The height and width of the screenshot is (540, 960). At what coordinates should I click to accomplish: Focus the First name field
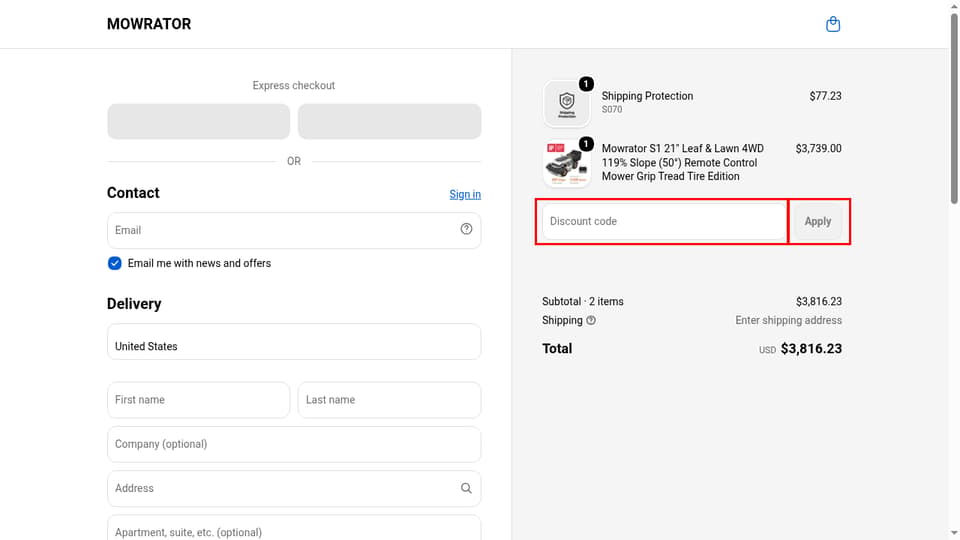pos(198,400)
